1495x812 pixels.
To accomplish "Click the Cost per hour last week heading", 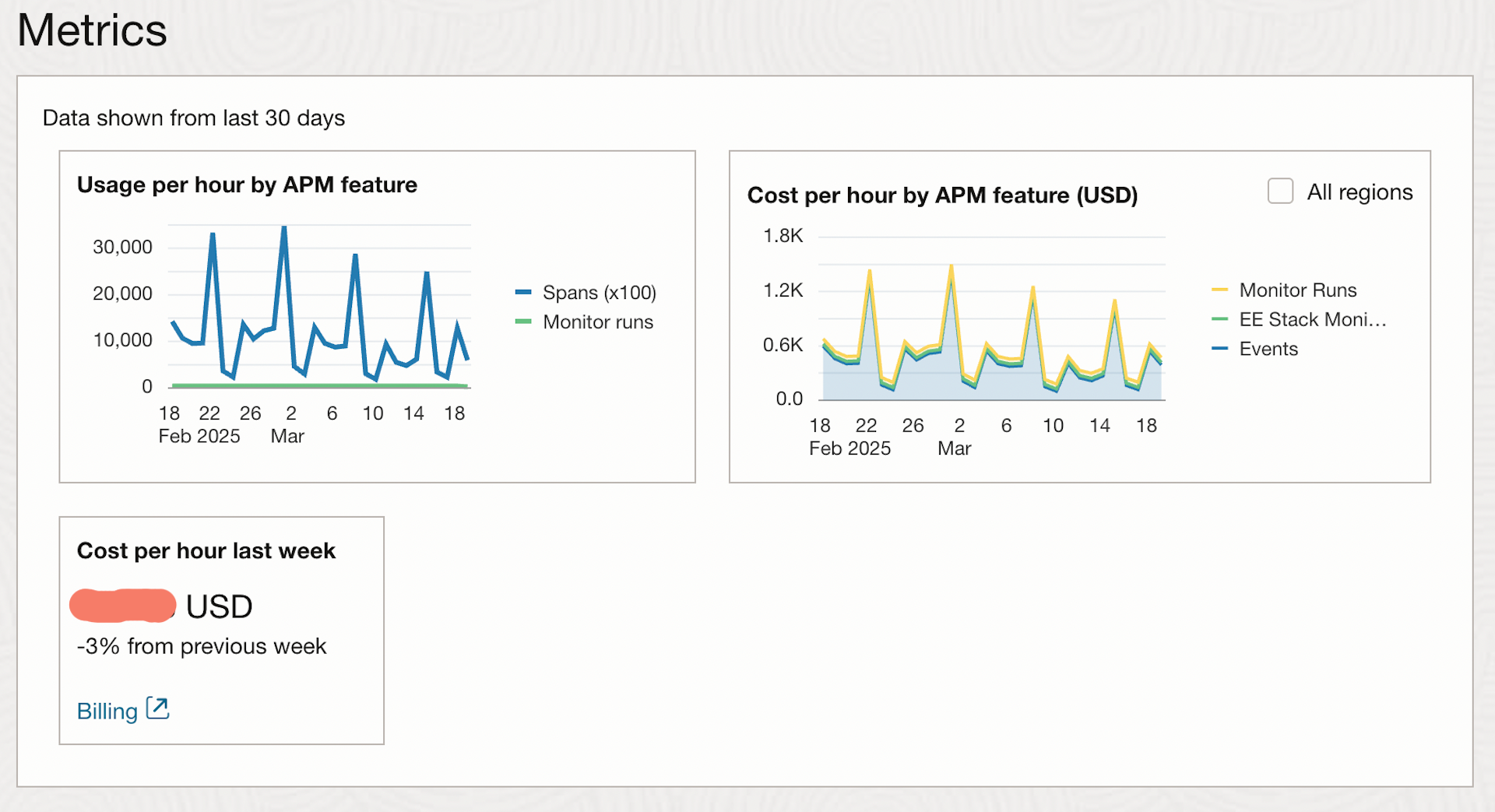I will [206, 550].
